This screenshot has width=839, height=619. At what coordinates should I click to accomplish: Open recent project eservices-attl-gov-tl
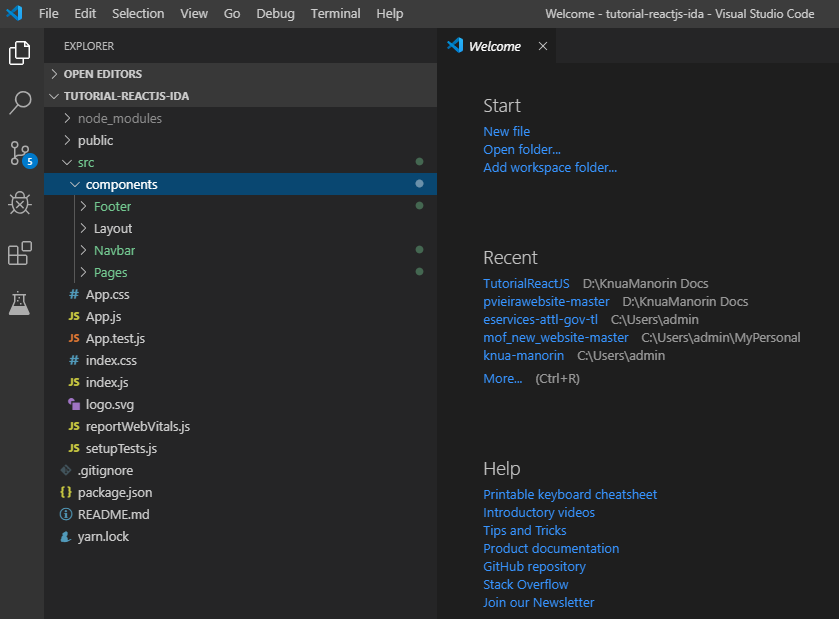click(x=540, y=319)
